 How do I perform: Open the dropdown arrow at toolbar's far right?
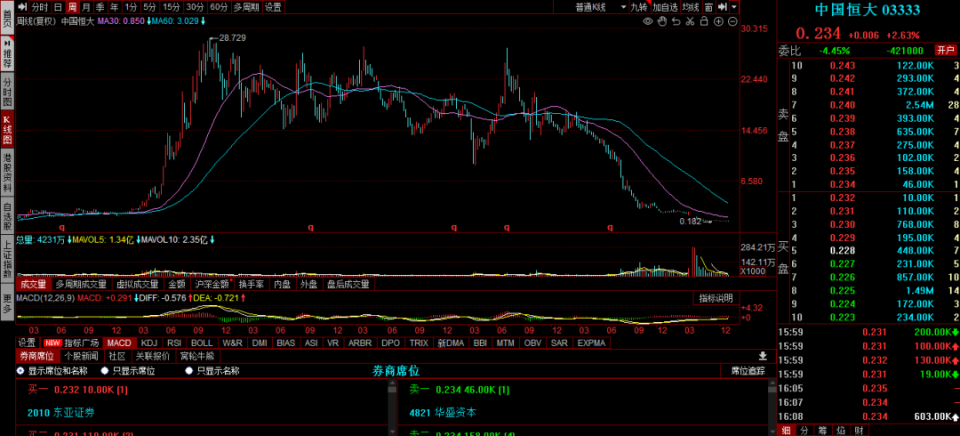click(x=734, y=7)
